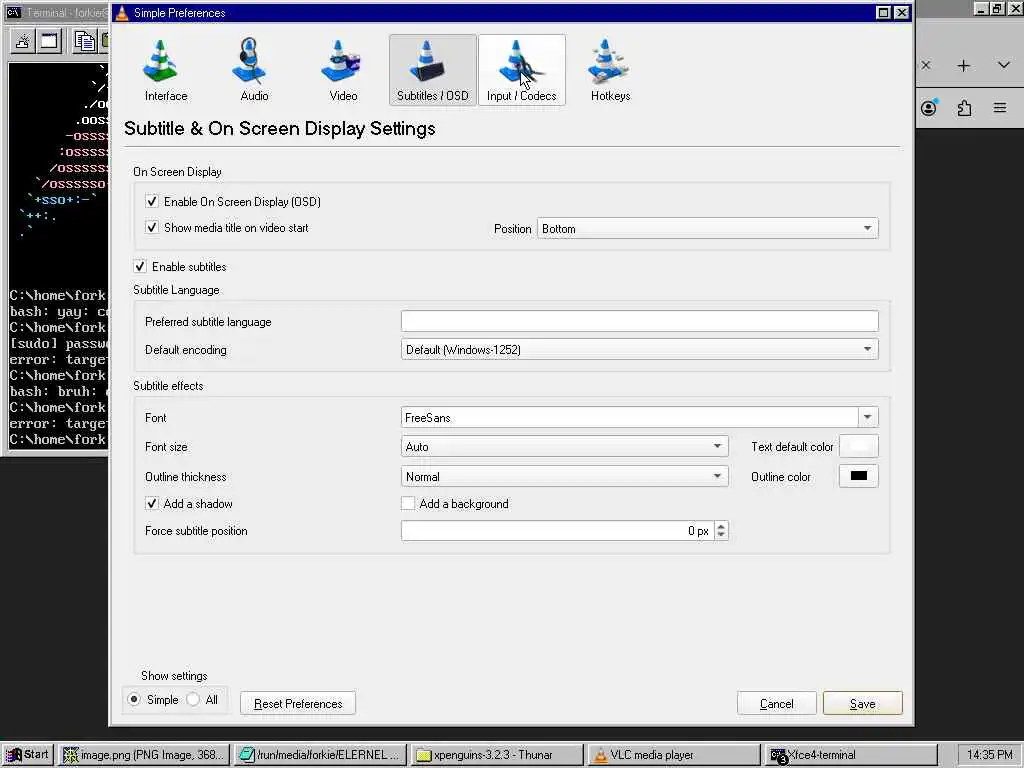
Task: Increase Force subtitle position stepper
Action: click(721, 526)
